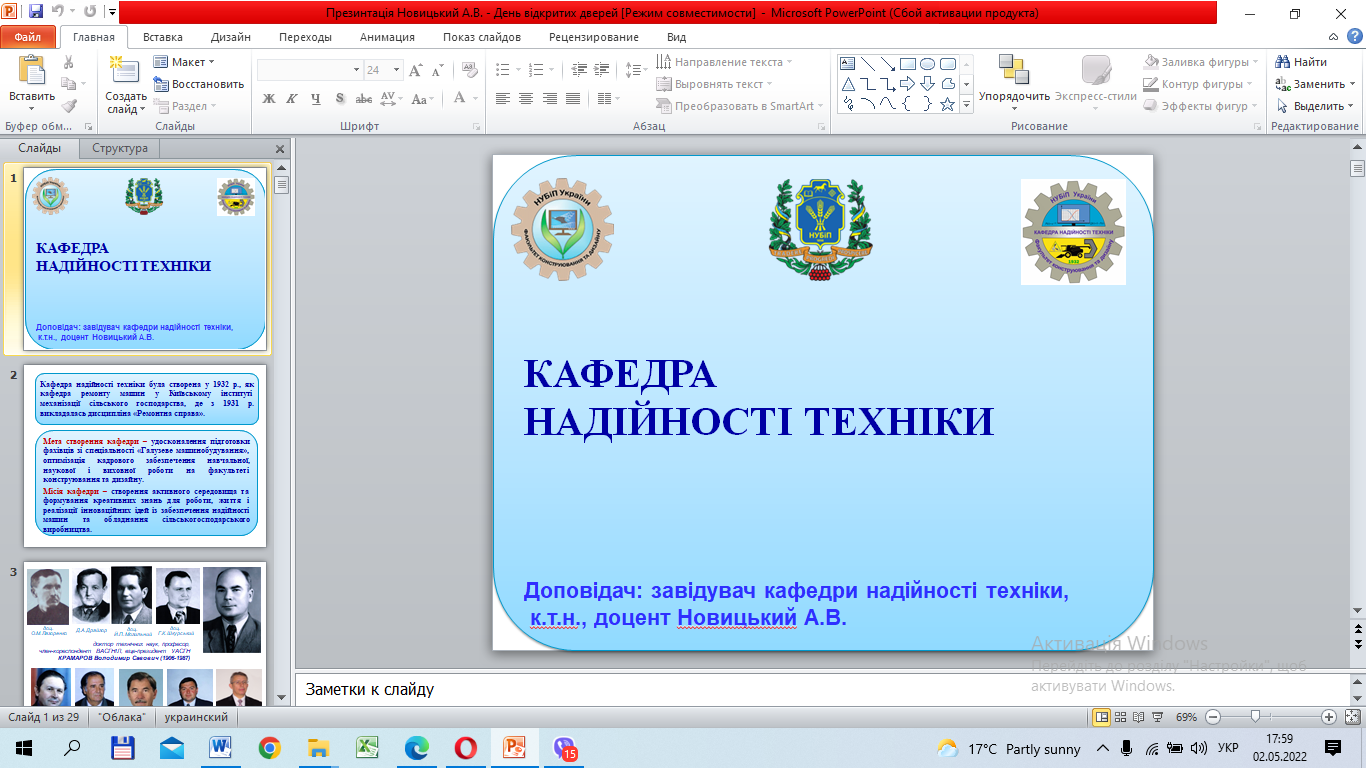Image resolution: width=1366 pixels, height=768 pixels.
Task: Open Преобразовать в SmartArt button
Action: pyautogui.click(x=740, y=106)
